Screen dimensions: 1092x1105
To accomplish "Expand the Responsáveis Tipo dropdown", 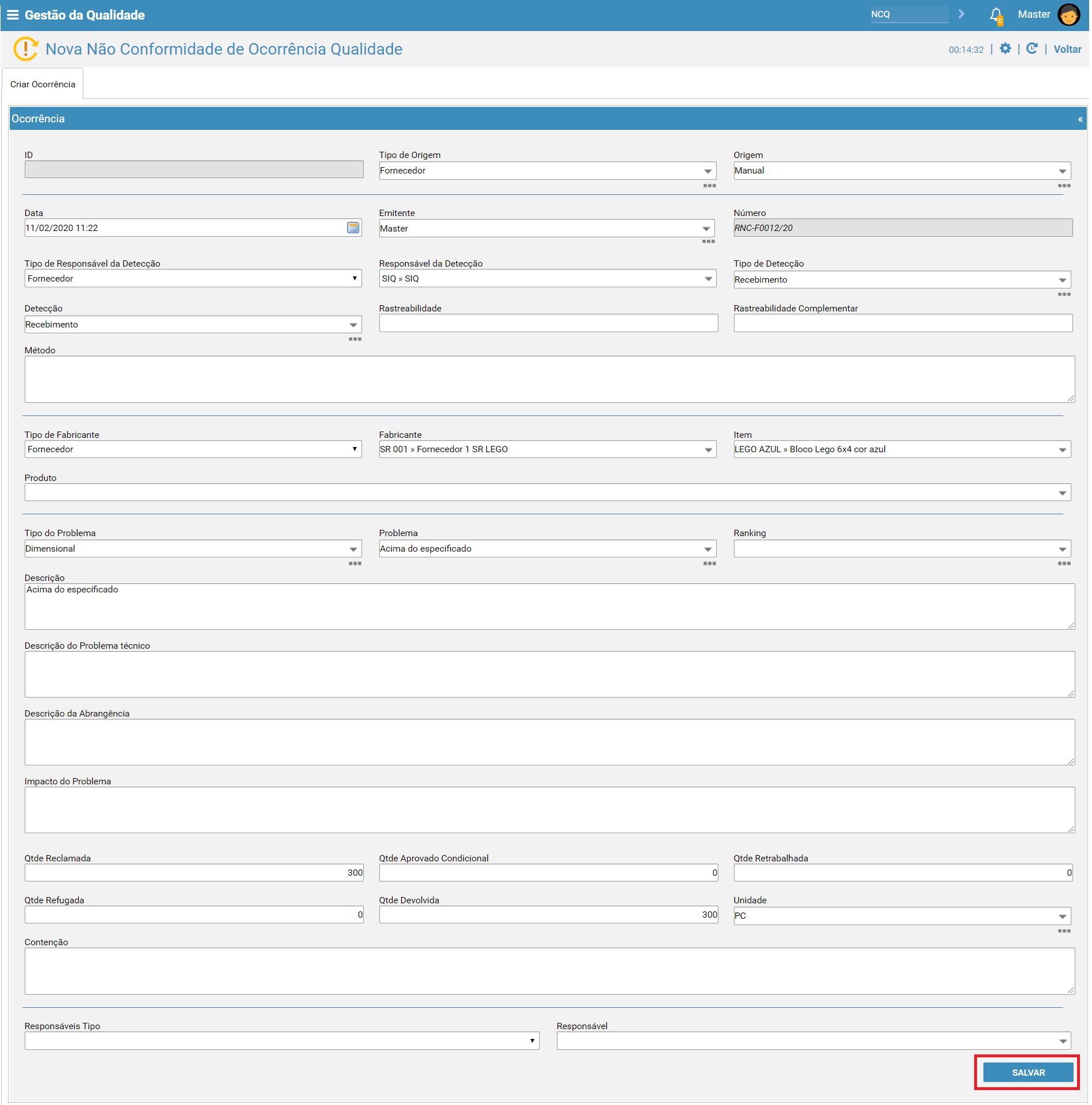I will [x=282, y=1041].
